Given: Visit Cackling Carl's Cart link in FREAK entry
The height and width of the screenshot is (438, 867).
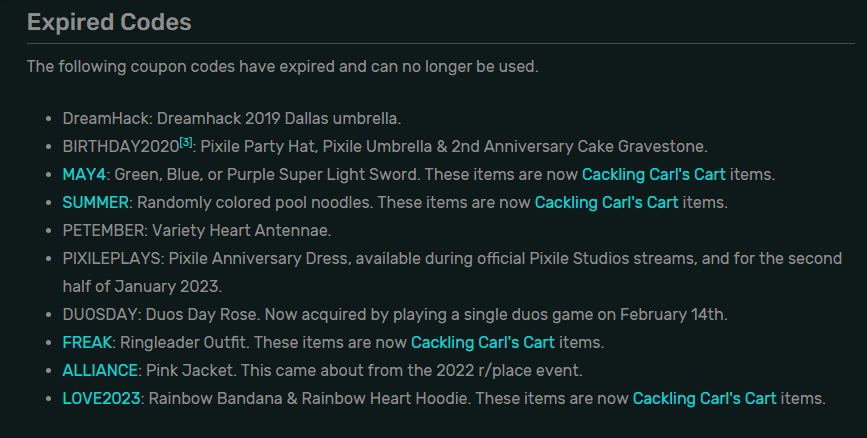Looking at the screenshot, I should click(483, 342).
